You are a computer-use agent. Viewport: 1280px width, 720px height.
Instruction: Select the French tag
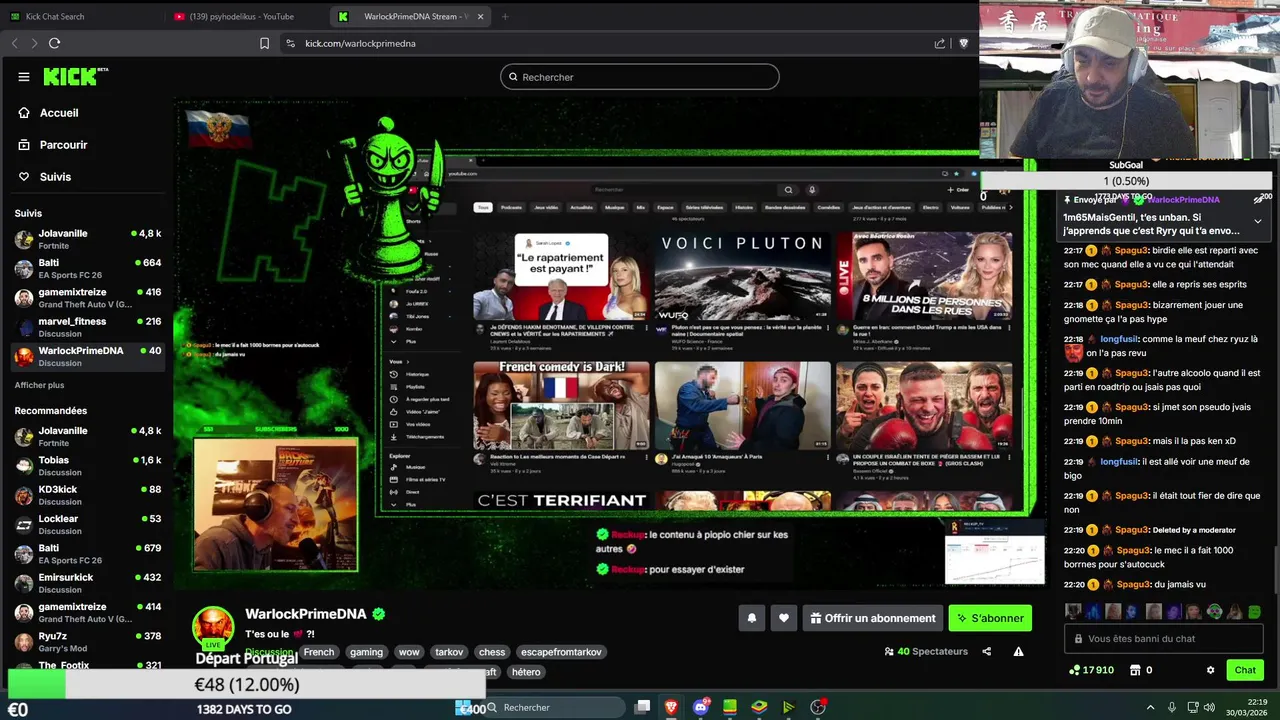319,652
